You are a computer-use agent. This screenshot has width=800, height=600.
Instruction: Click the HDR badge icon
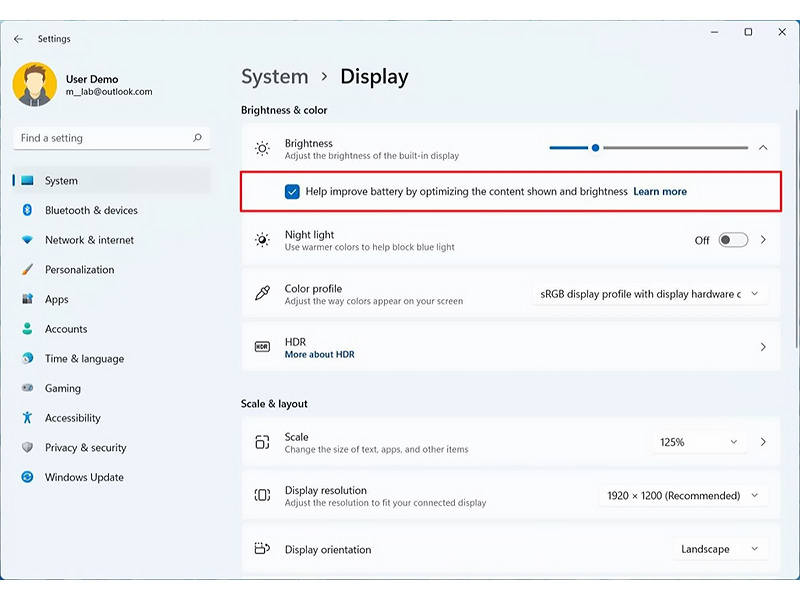[x=262, y=347]
